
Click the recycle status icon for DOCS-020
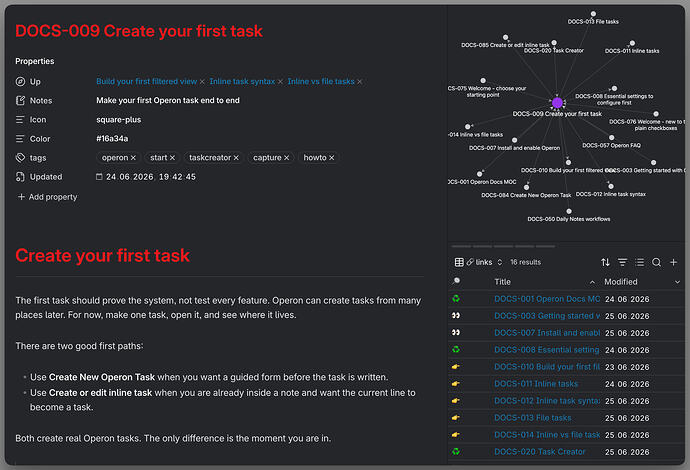456,452
